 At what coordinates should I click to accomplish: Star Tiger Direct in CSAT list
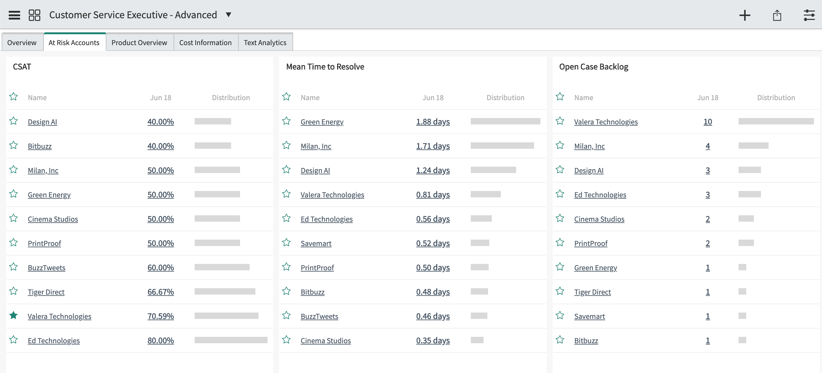click(14, 291)
